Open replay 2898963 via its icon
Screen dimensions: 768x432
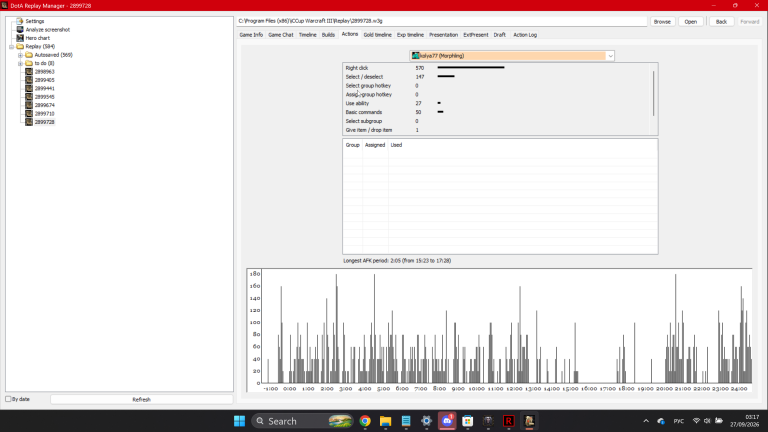(29, 72)
